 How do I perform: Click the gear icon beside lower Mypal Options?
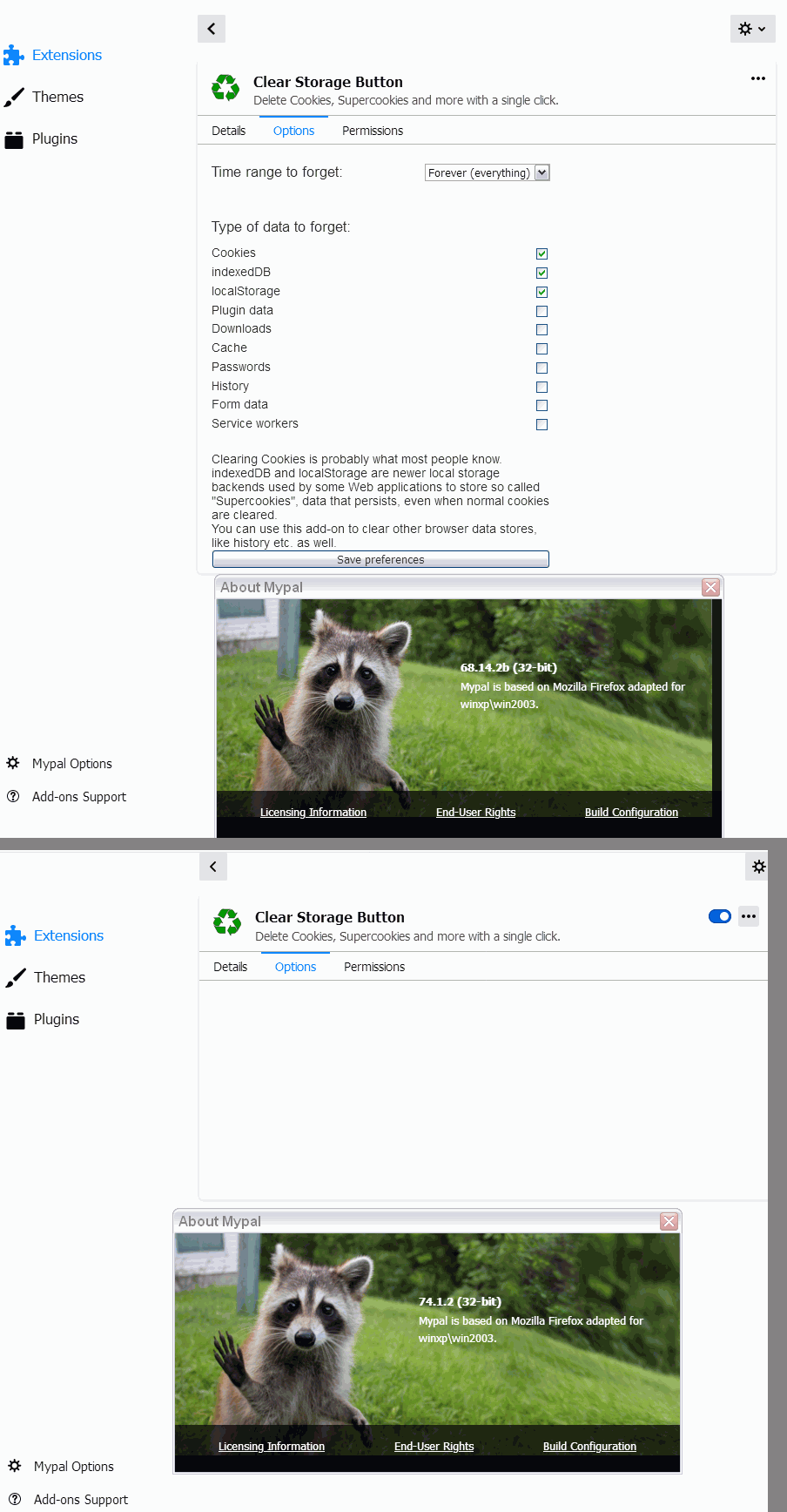pyautogui.click(x=15, y=1466)
